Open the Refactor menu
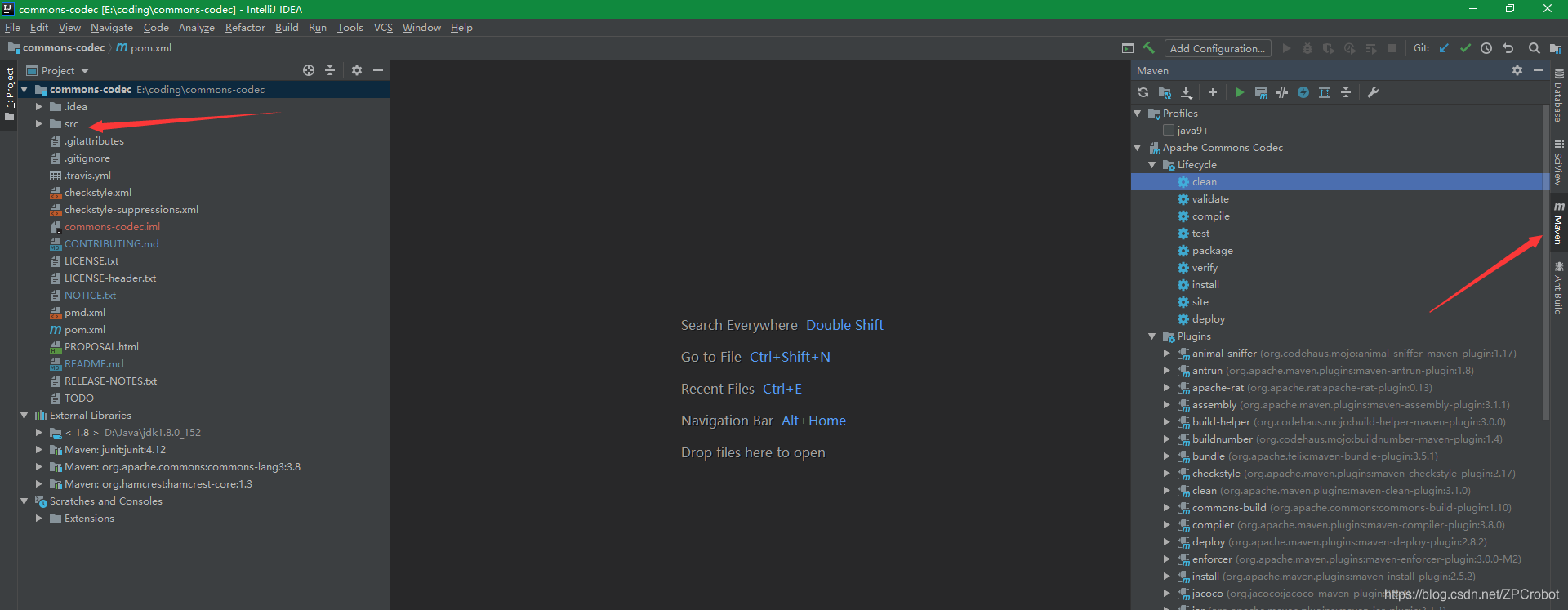The width and height of the screenshot is (1568, 610). 245,28
